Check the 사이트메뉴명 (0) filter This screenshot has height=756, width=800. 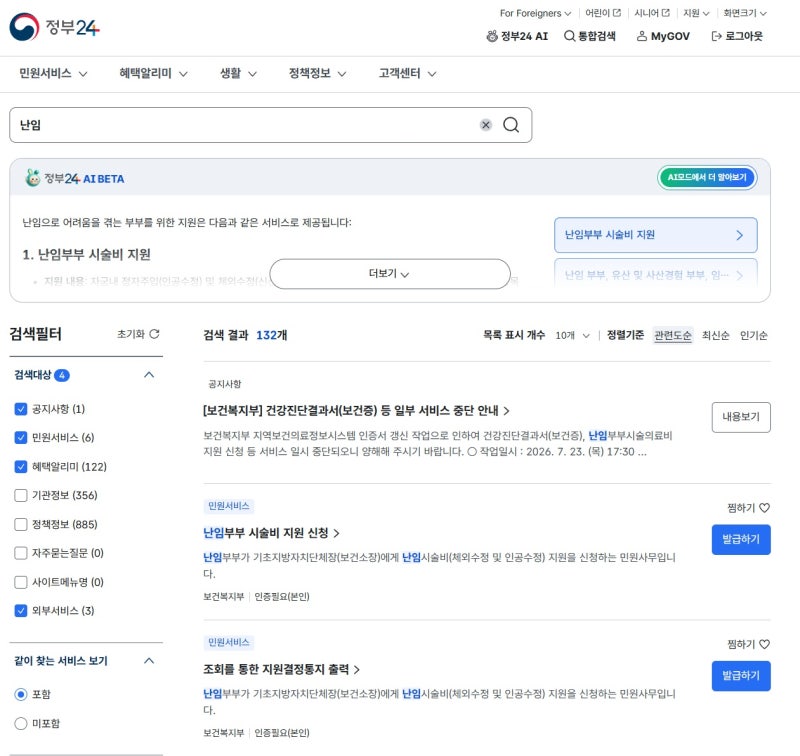click(x=21, y=582)
